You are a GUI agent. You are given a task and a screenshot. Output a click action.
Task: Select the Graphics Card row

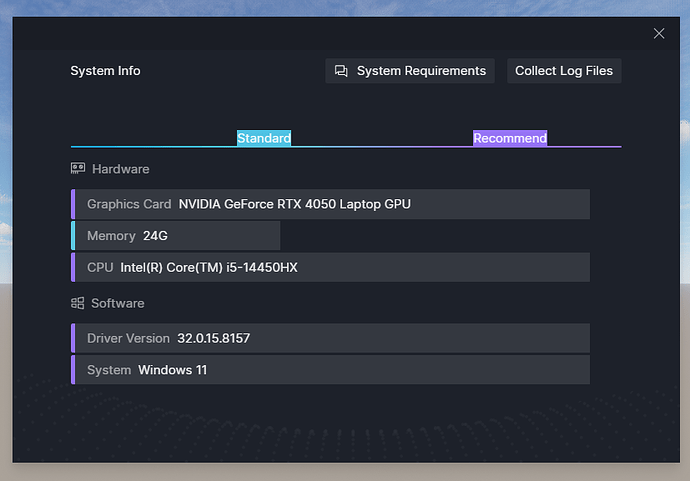330,204
